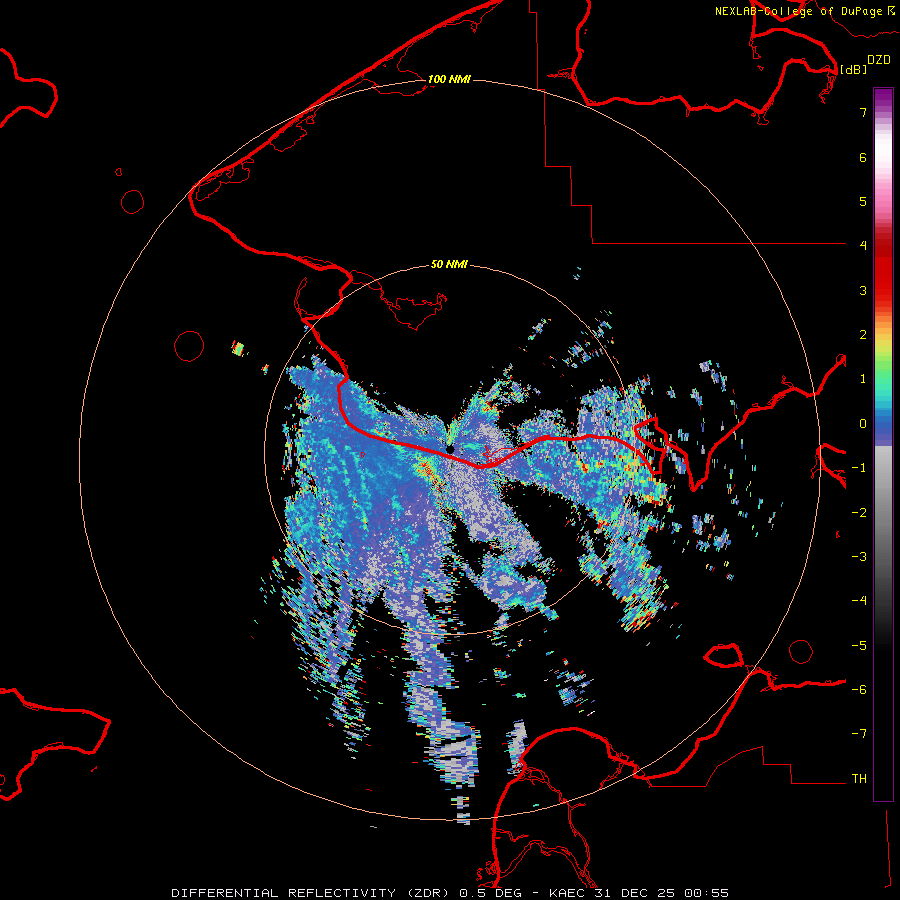
Task: Click the -3 tick label on scale
Action: (859, 557)
